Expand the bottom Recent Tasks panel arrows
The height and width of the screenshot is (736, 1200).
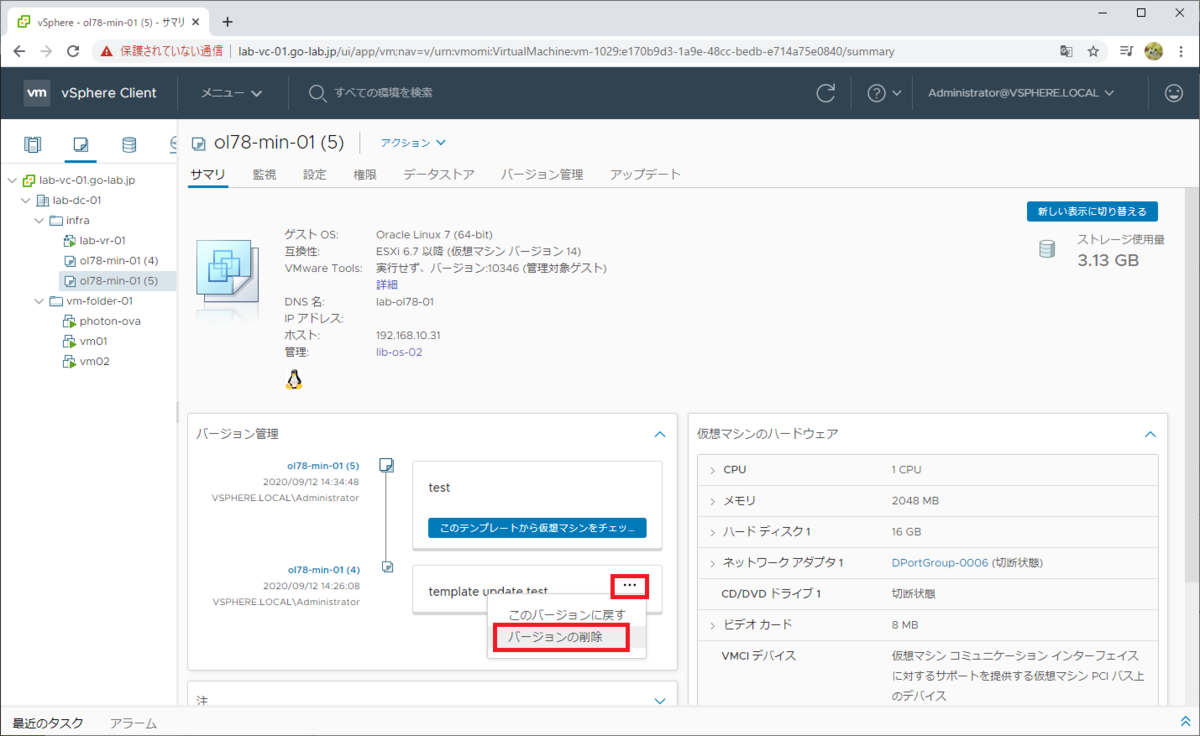point(1185,722)
